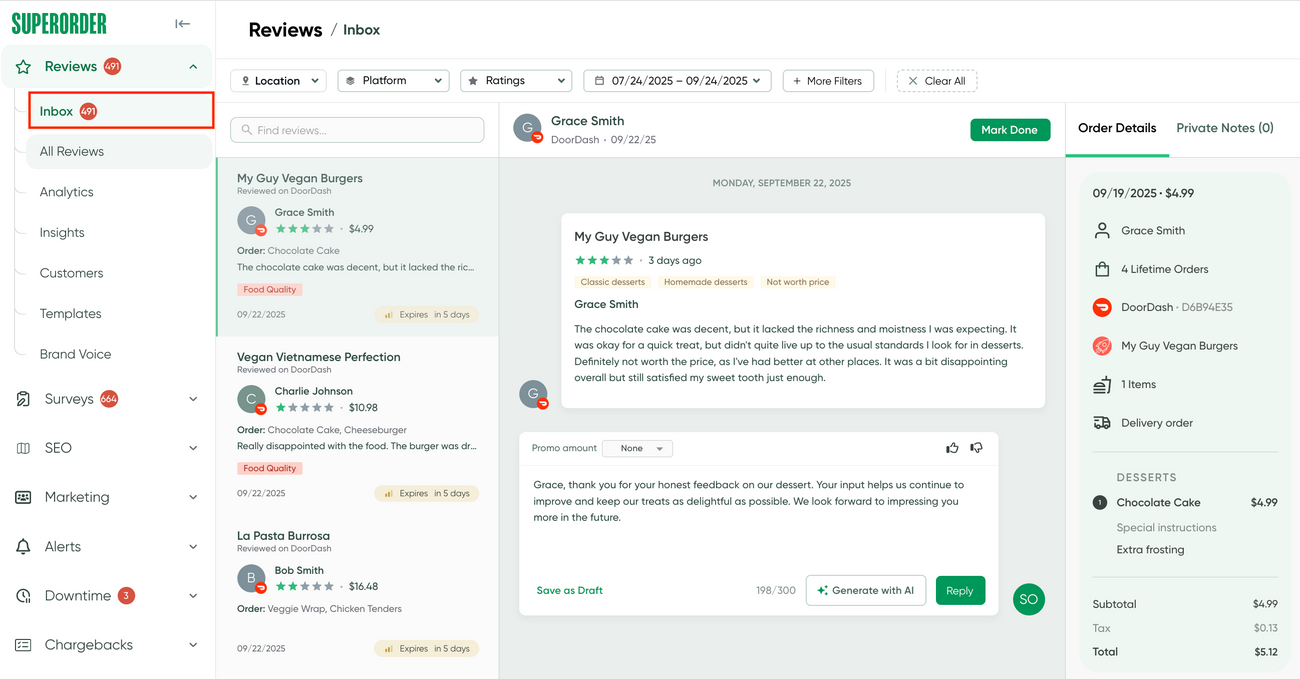Image resolution: width=1300 pixels, height=679 pixels.
Task: Open the Location filter dropdown
Action: pyautogui.click(x=278, y=81)
